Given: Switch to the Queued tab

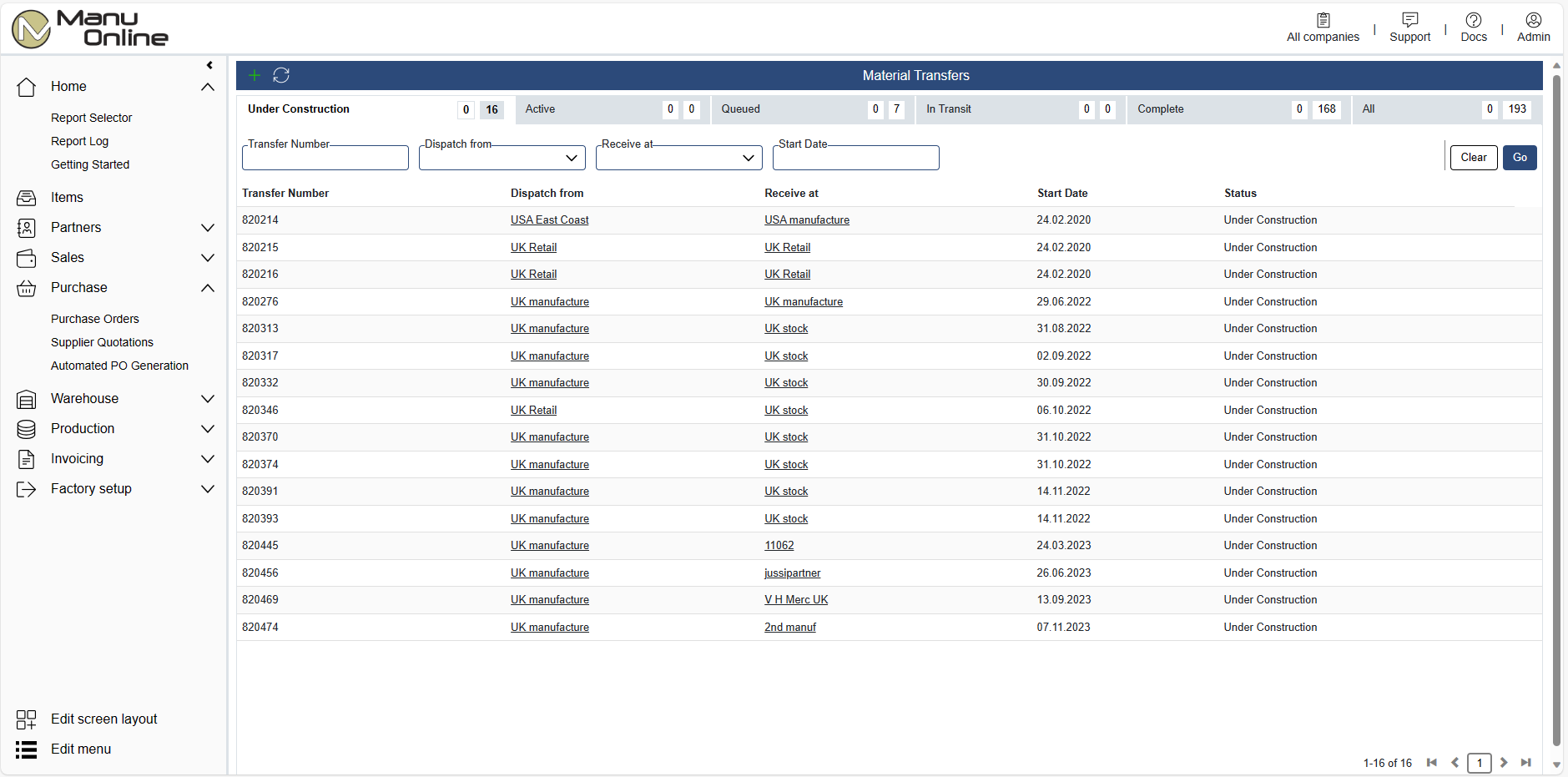Looking at the screenshot, I should tap(741, 109).
